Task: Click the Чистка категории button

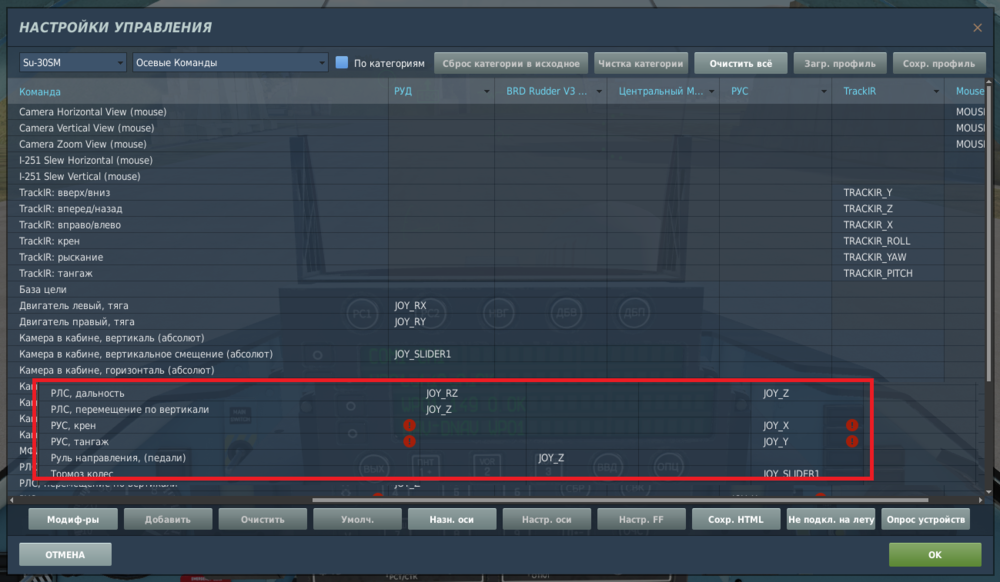Action: 640,63
